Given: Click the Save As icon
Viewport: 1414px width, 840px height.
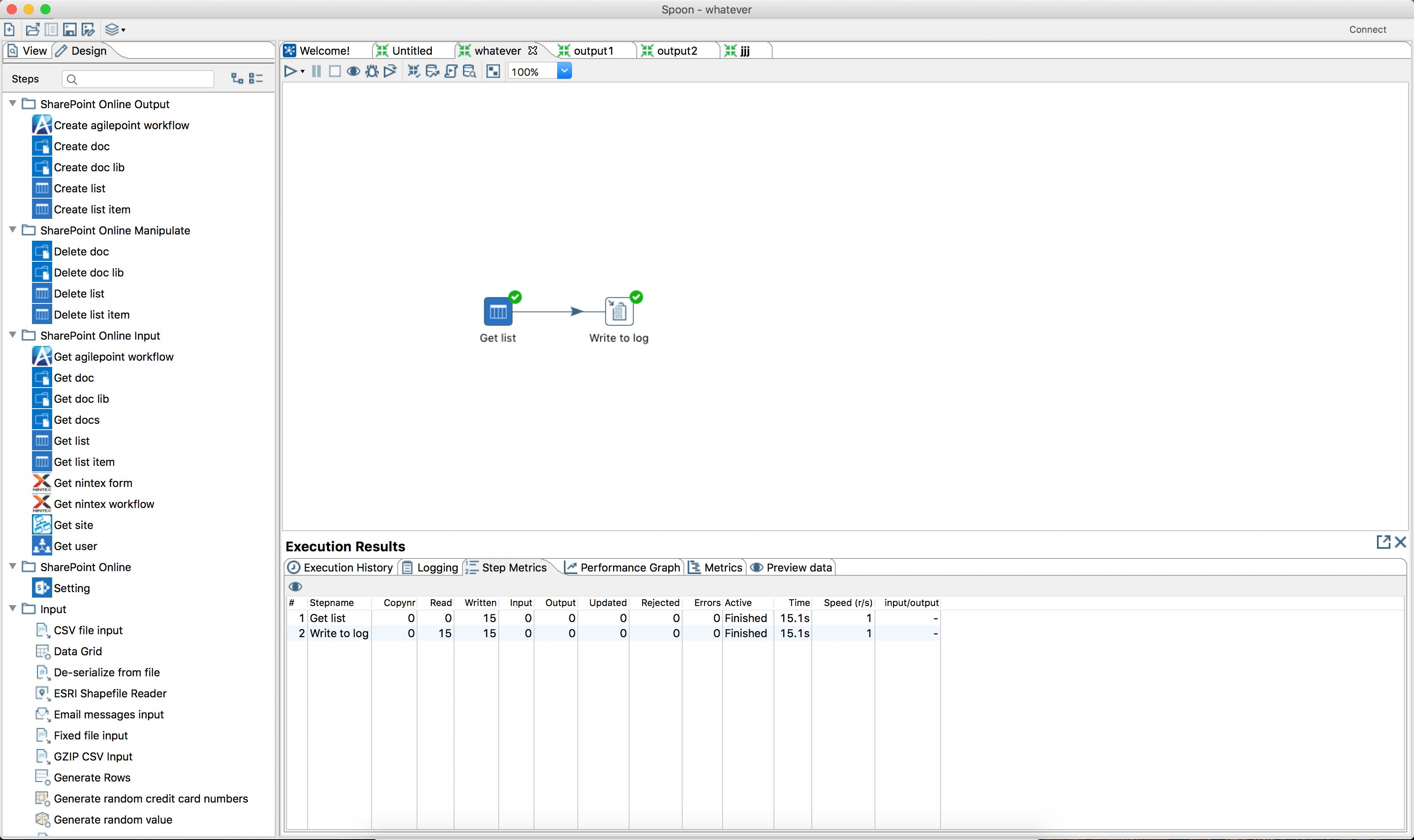Looking at the screenshot, I should [x=88, y=29].
